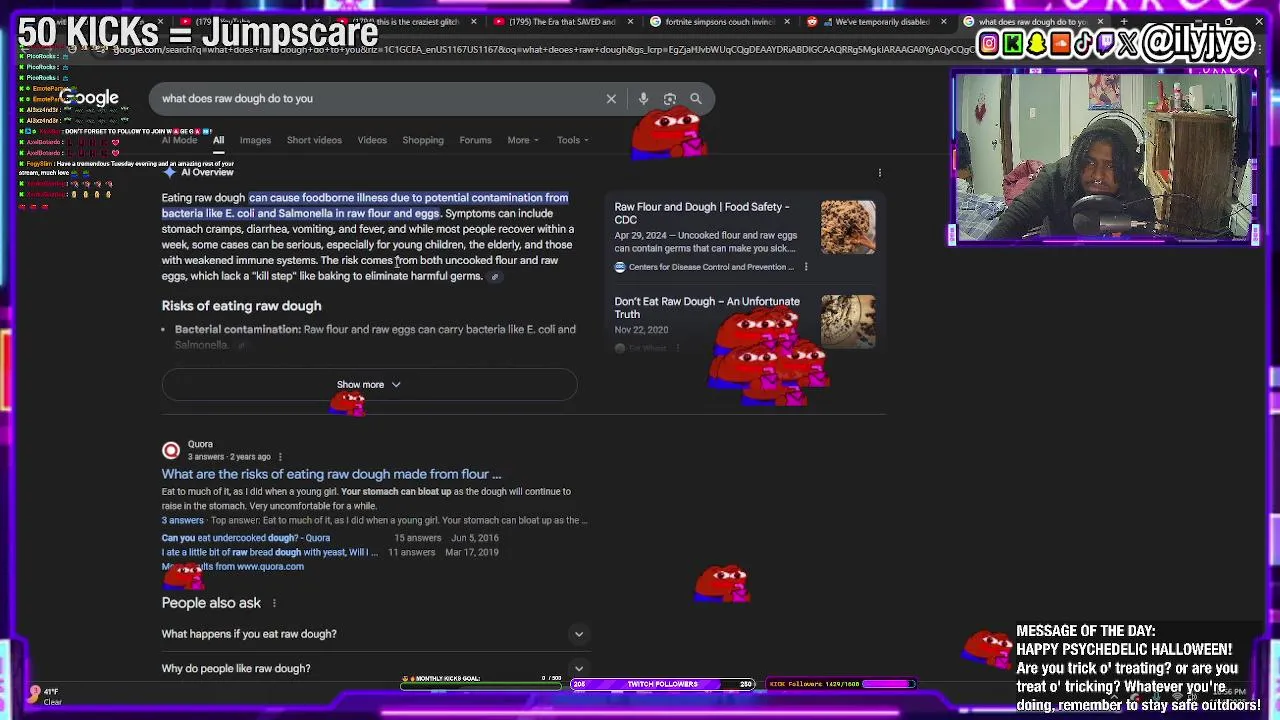The width and height of the screenshot is (1280, 720).
Task: Click '11 answers' text in Quora result
Action: tap(412, 552)
